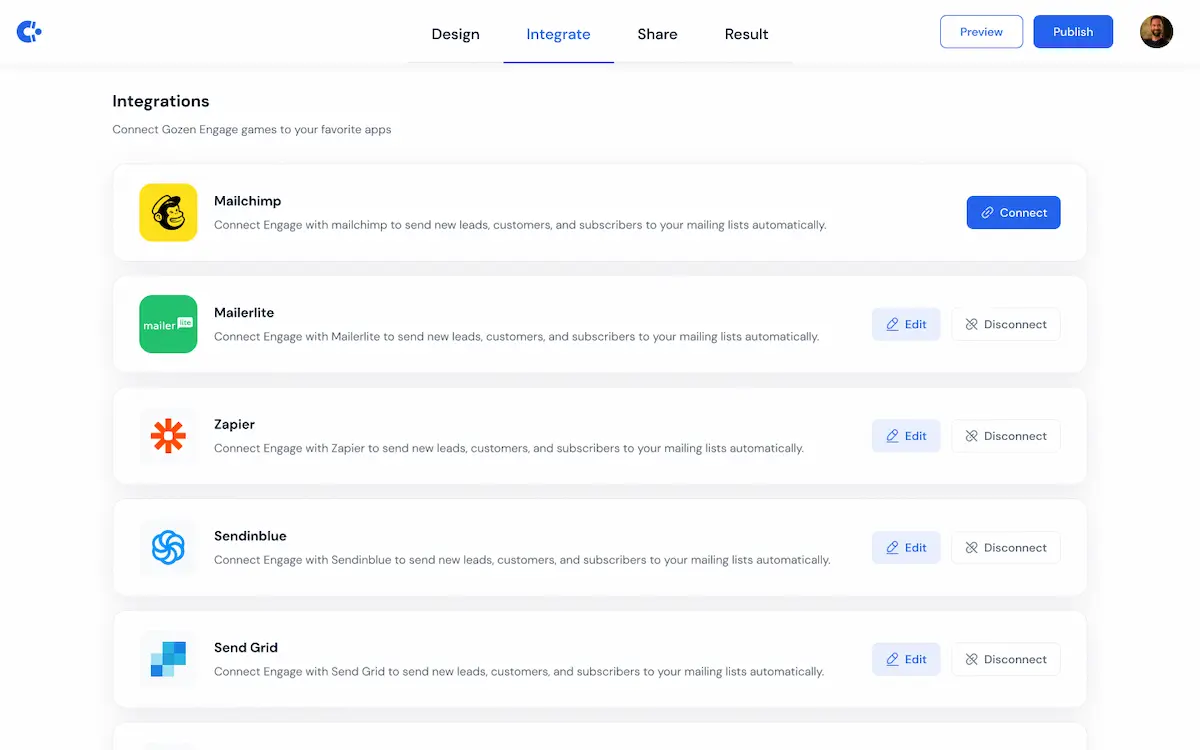This screenshot has width=1200, height=750.
Task: Click the Mailchimp integration icon
Action: [x=167, y=212]
